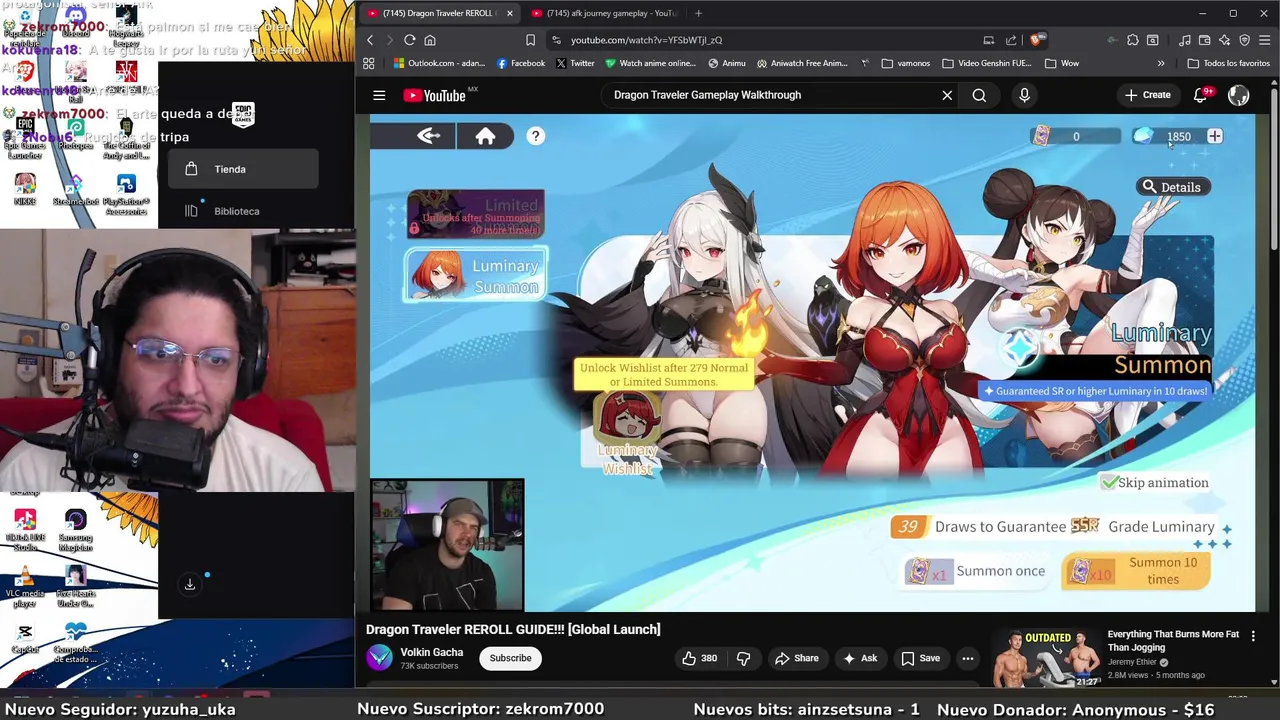1280x720 pixels.
Task: Go back in browser history
Action: pyautogui.click(x=369, y=40)
